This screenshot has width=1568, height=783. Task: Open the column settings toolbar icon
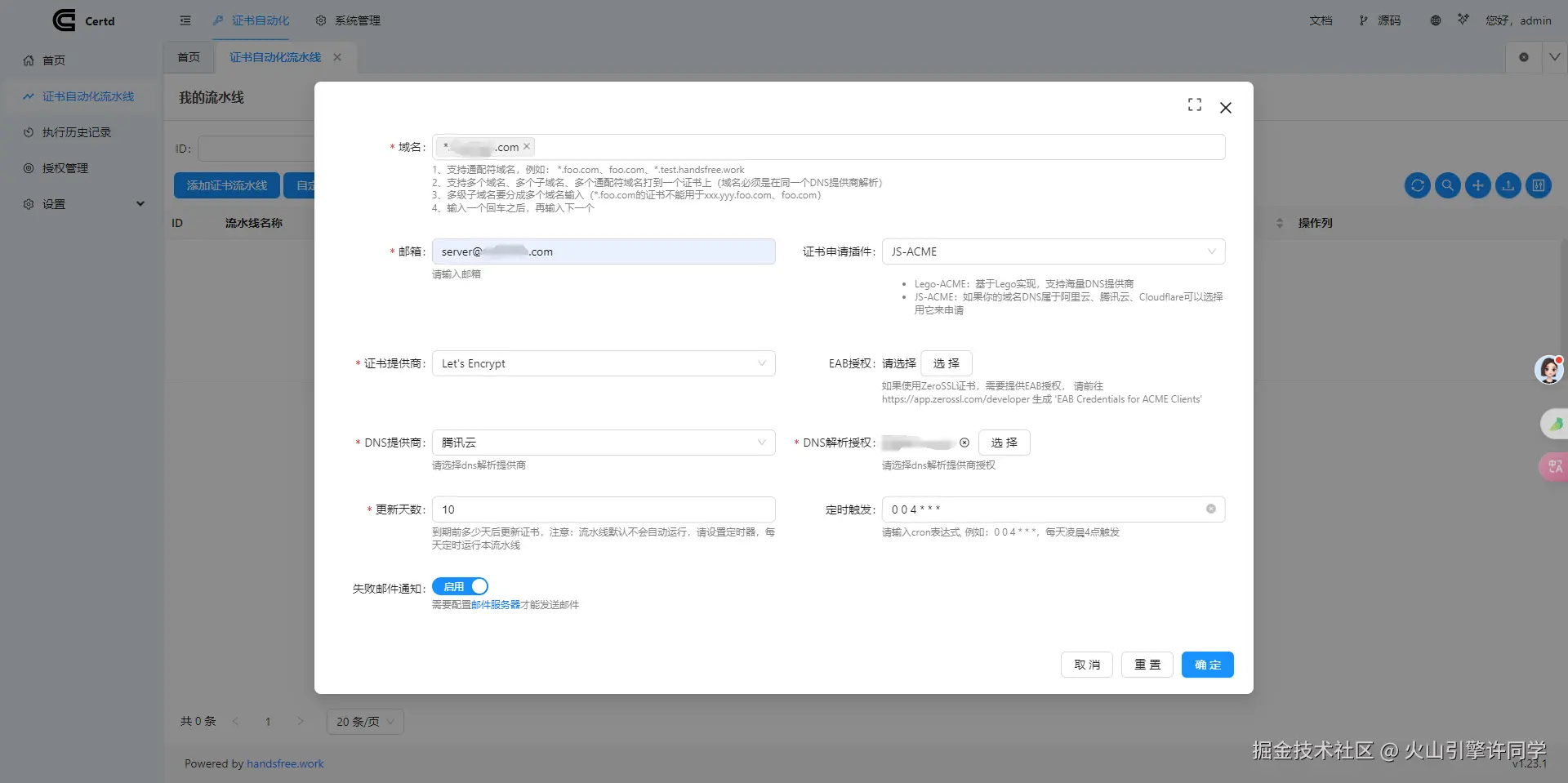pos(1539,185)
